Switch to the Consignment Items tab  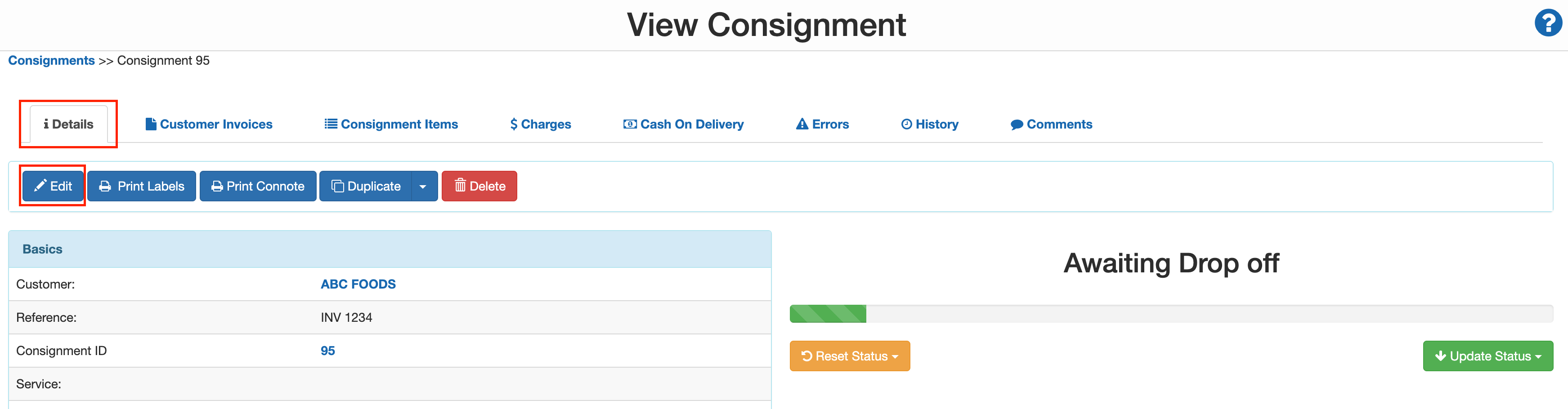[x=399, y=124]
